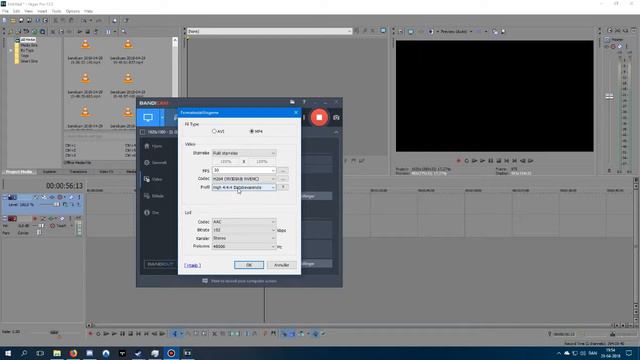Open the Insert menu in Vegas
Viewport: 640px width, 360px height.
point(42,11)
